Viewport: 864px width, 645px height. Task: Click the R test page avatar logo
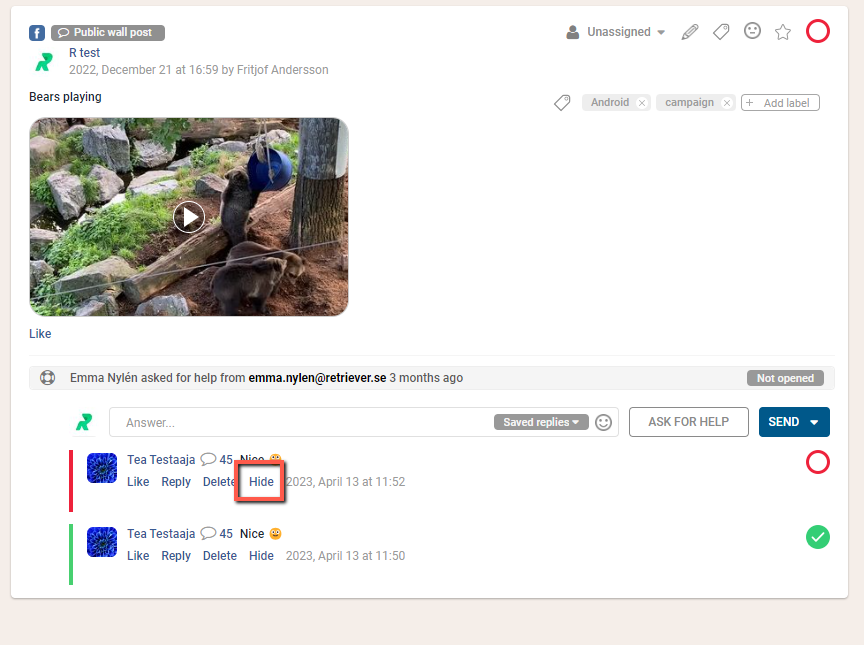click(x=44, y=62)
